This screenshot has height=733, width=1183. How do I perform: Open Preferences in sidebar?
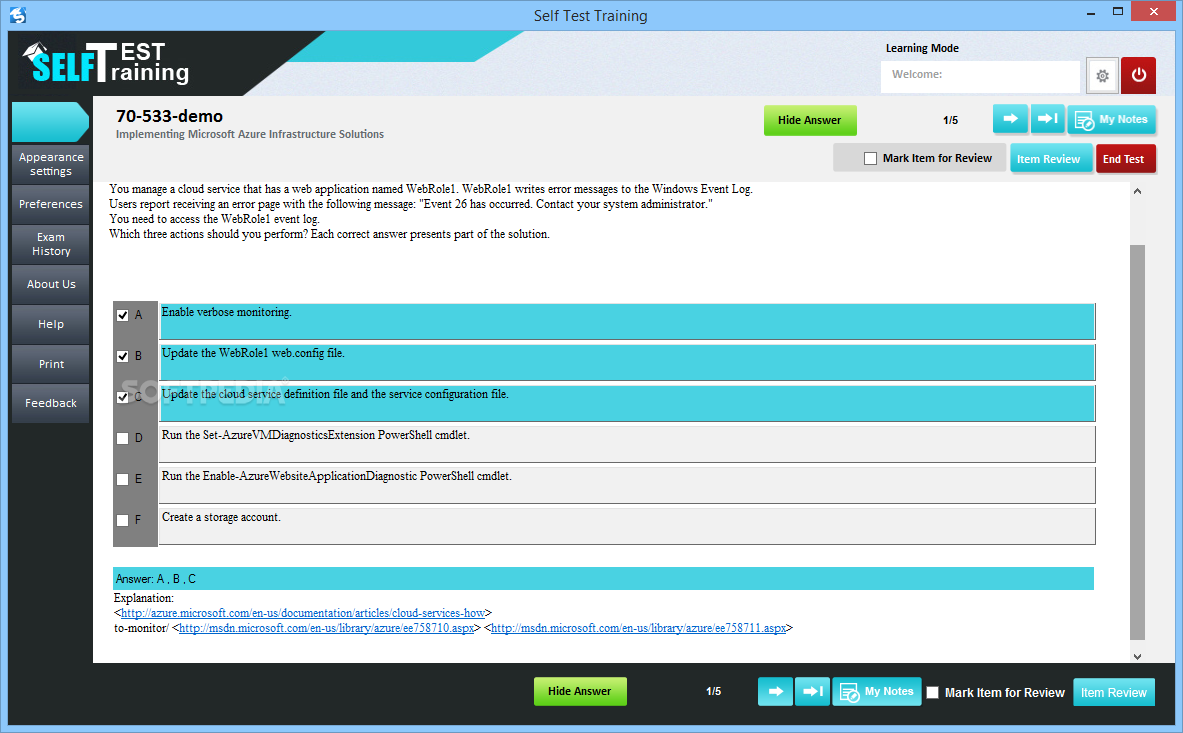pyautogui.click(x=51, y=204)
